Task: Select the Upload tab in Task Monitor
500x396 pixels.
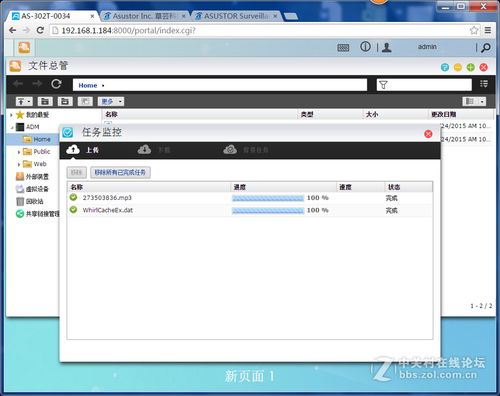Action: pos(83,150)
